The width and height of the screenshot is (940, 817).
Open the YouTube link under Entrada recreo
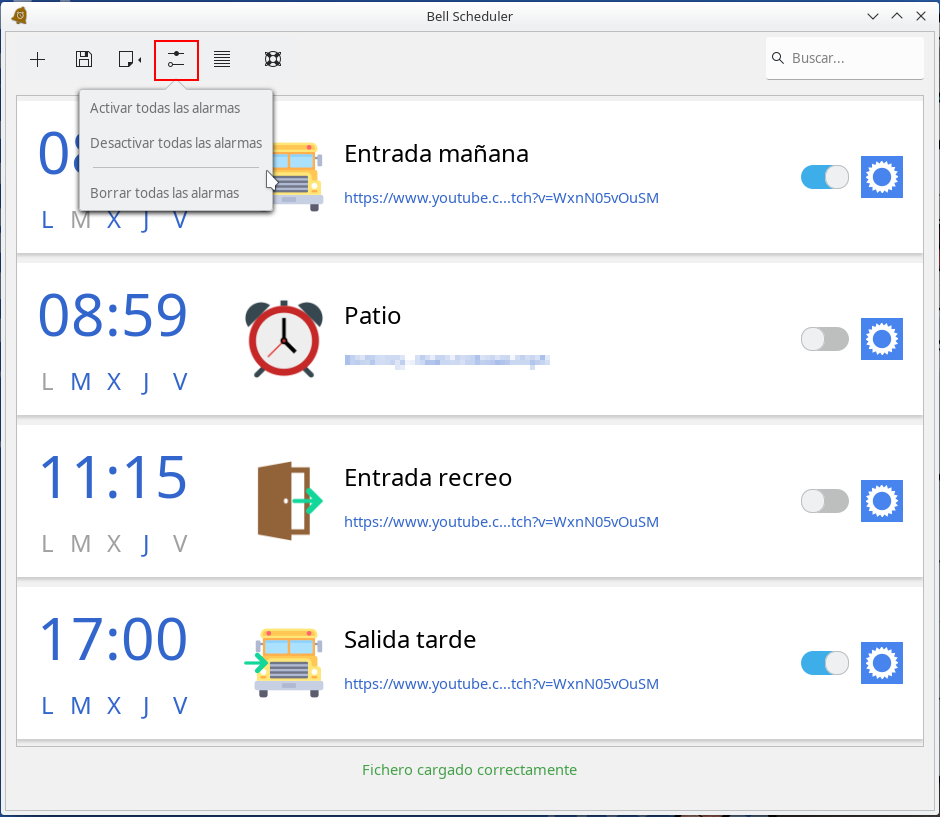click(x=501, y=522)
